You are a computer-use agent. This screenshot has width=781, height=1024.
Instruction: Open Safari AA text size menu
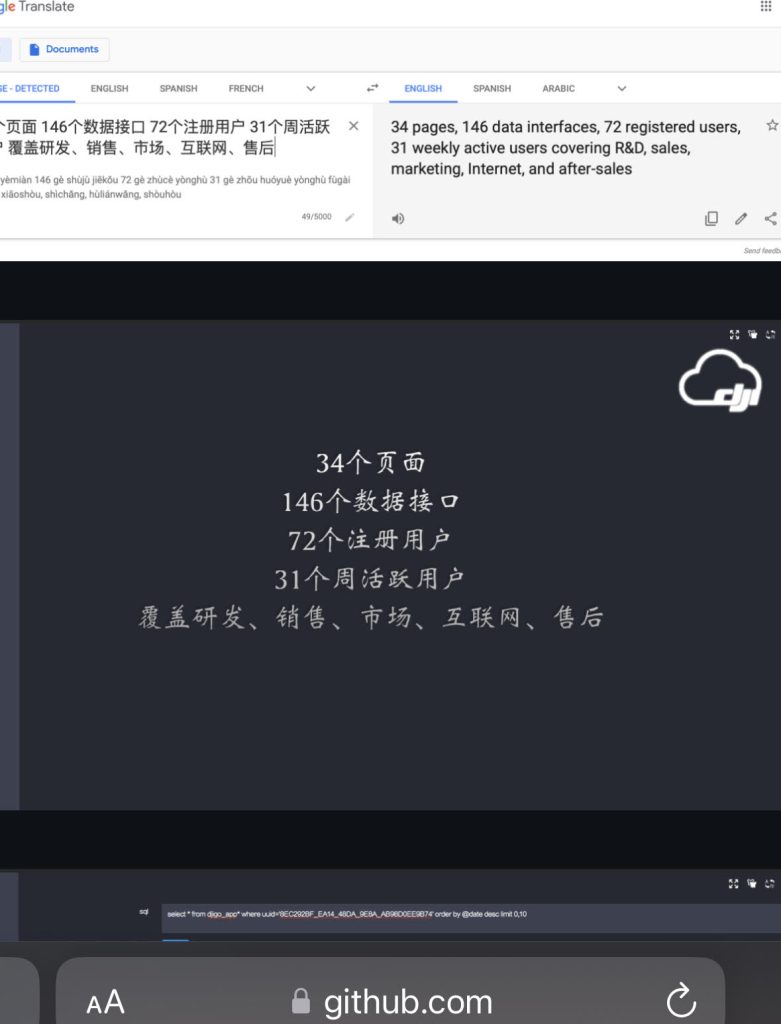point(105,1002)
